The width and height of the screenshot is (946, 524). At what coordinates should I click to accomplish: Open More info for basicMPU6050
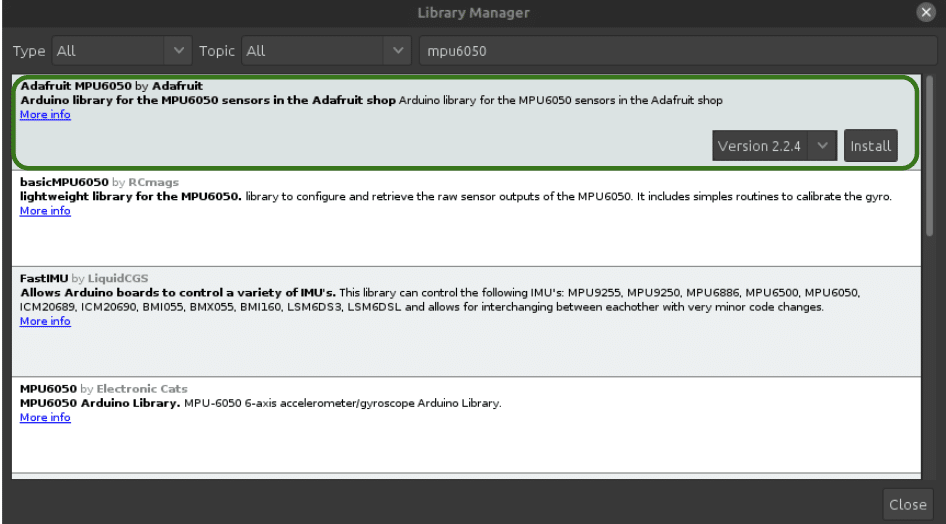click(45, 211)
